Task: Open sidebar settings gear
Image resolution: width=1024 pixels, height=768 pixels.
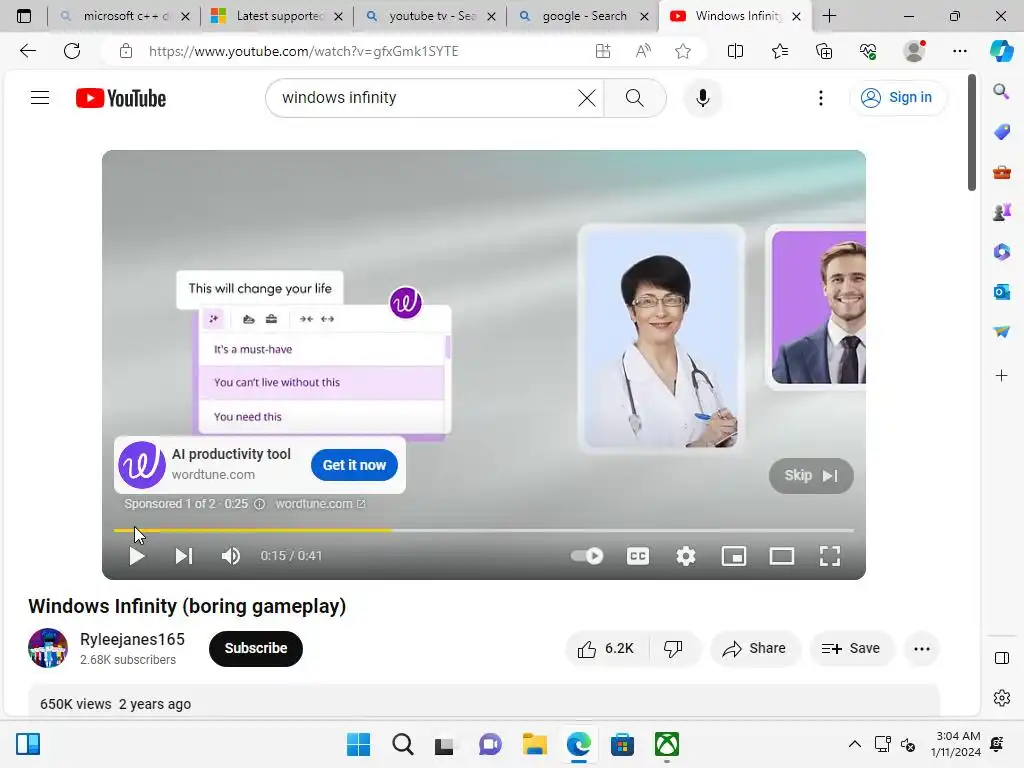Action: pyautogui.click(x=1001, y=698)
